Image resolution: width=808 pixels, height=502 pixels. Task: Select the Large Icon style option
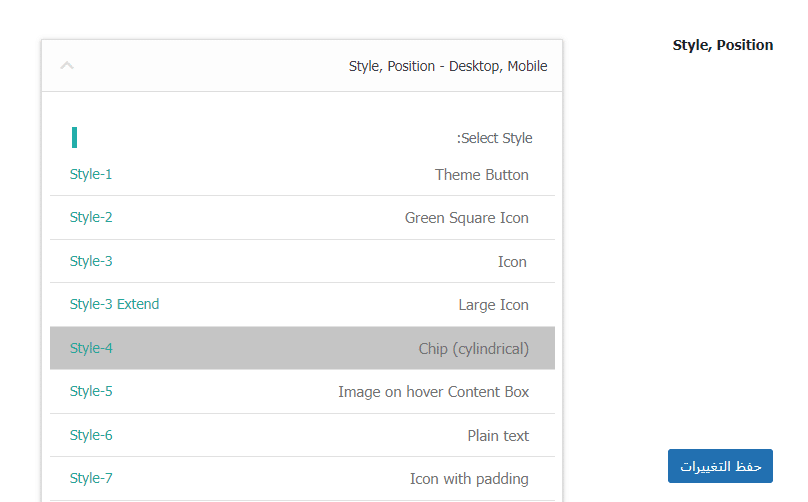493,305
